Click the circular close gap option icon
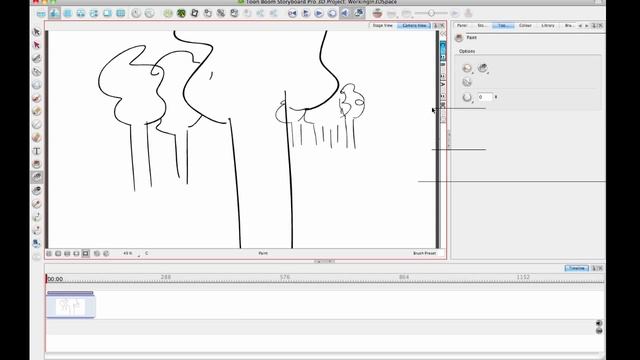 point(467,97)
